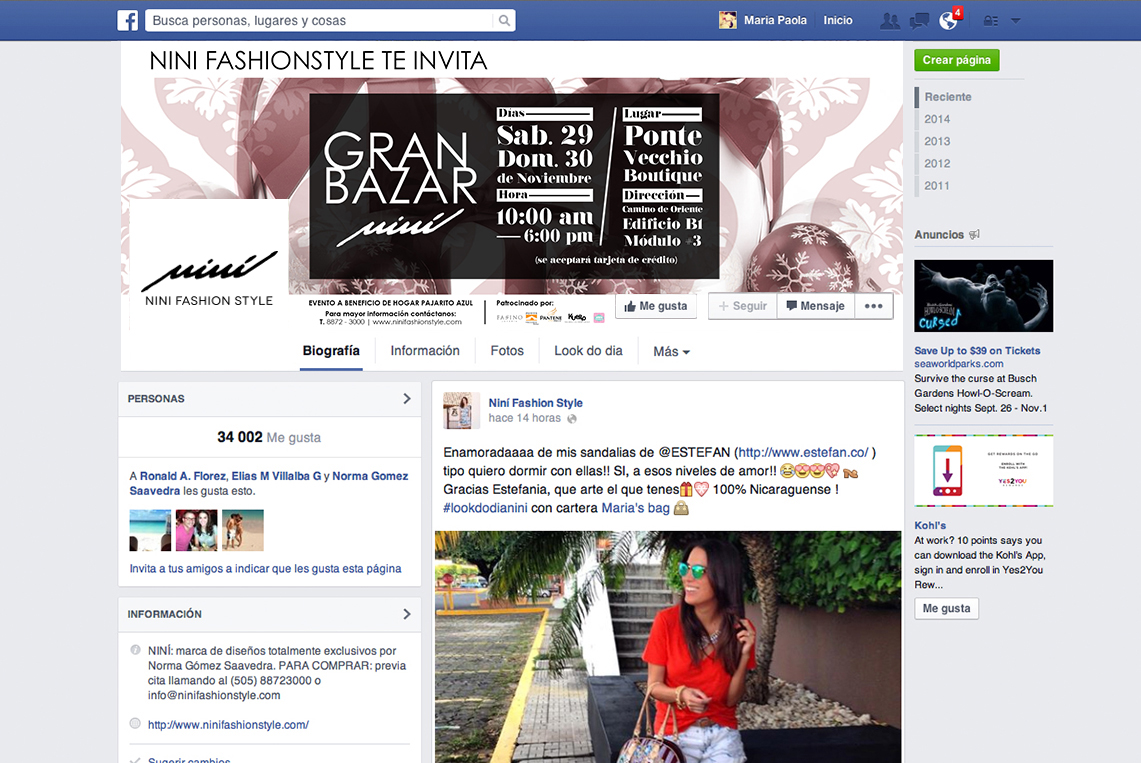Open account dropdown arrow in top bar
Screen dimensions: 1141x763
click(1016, 21)
